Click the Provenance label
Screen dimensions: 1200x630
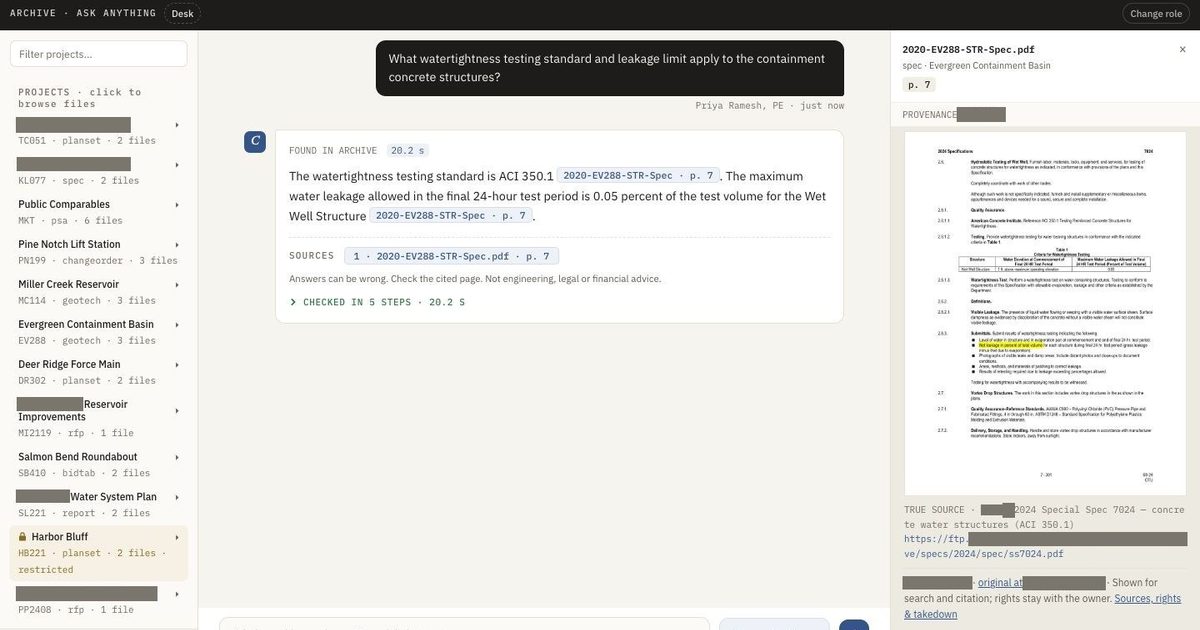point(929,114)
